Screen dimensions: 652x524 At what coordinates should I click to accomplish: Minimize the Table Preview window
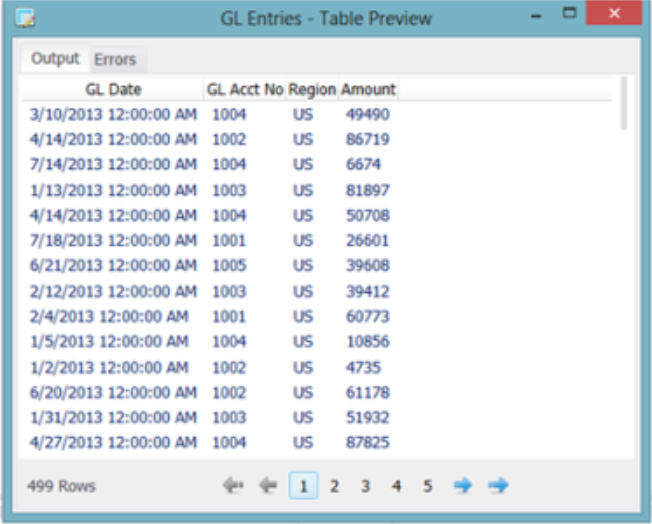536,16
